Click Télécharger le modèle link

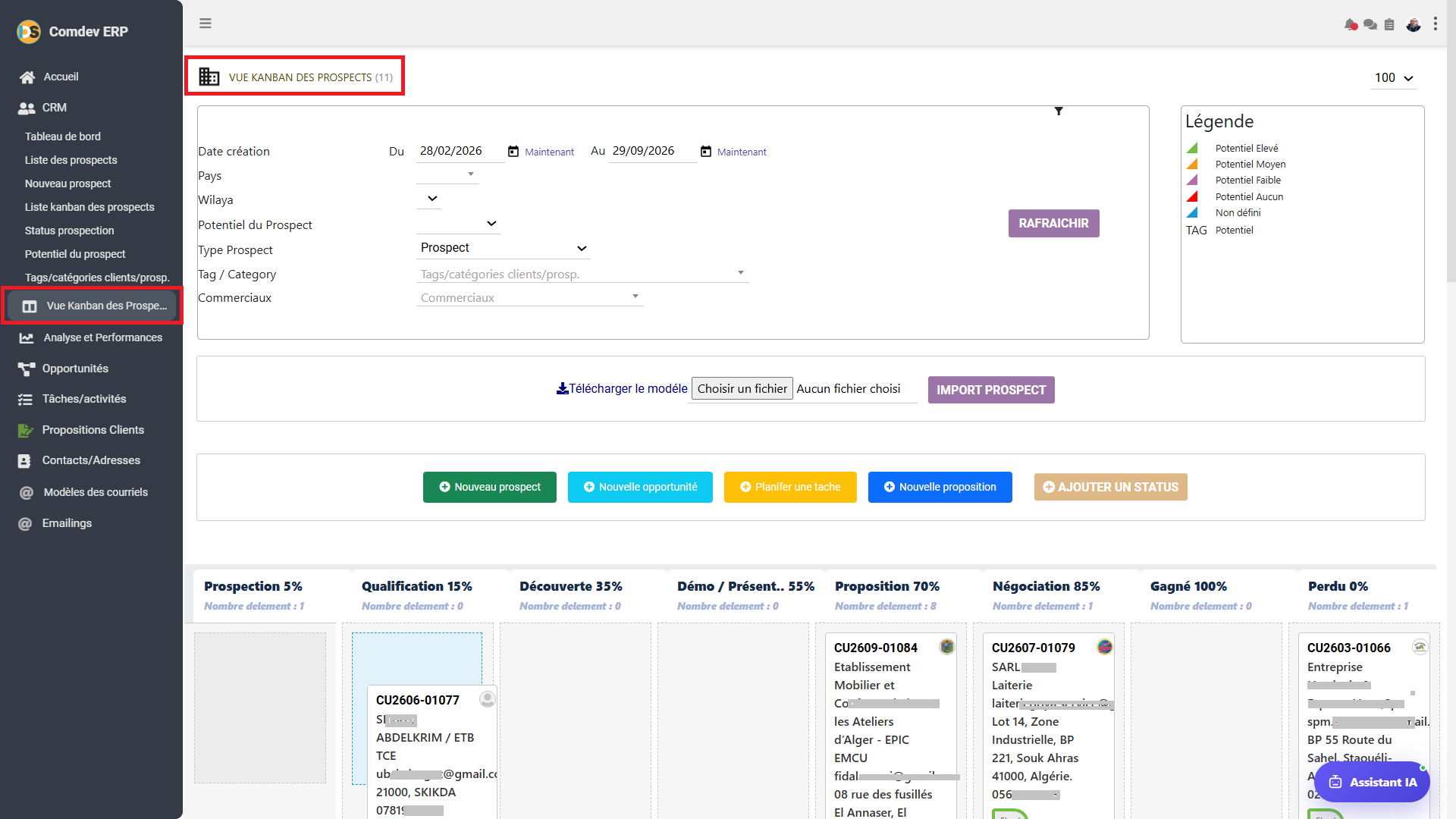622,388
